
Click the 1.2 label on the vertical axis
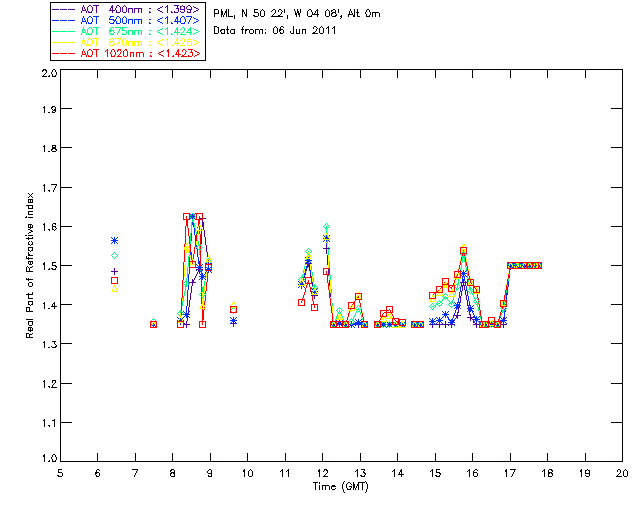[49, 384]
